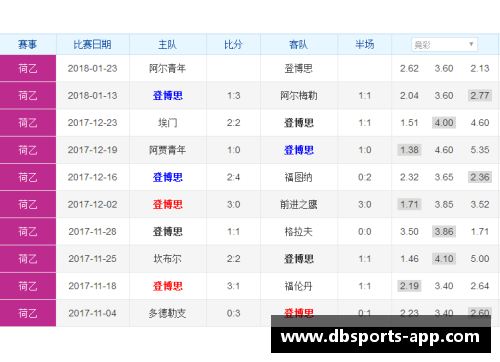500x362 pixels.
Task: Select odds 3.52
Action: [x=480, y=204]
